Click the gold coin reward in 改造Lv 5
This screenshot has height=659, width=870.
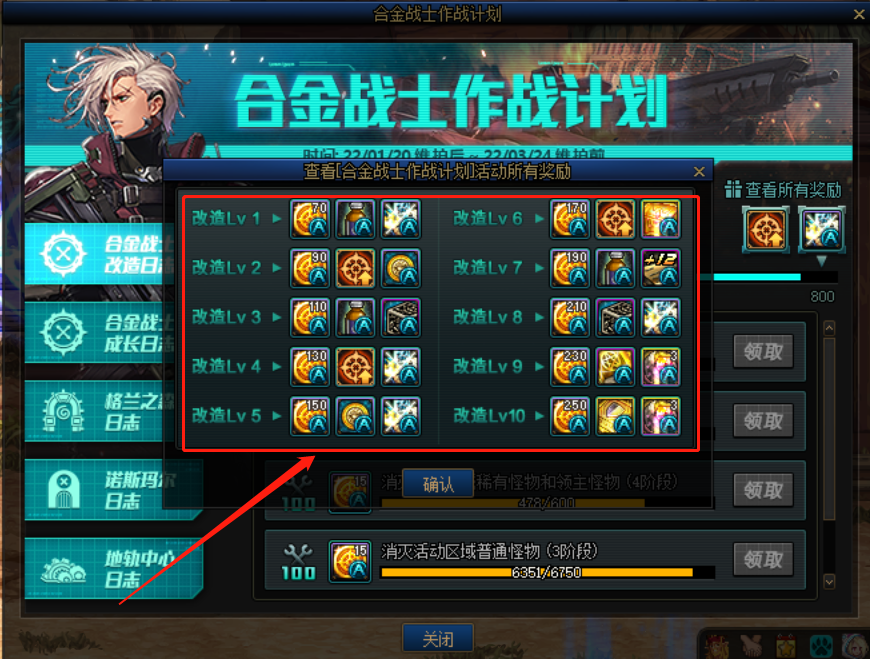pos(356,416)
